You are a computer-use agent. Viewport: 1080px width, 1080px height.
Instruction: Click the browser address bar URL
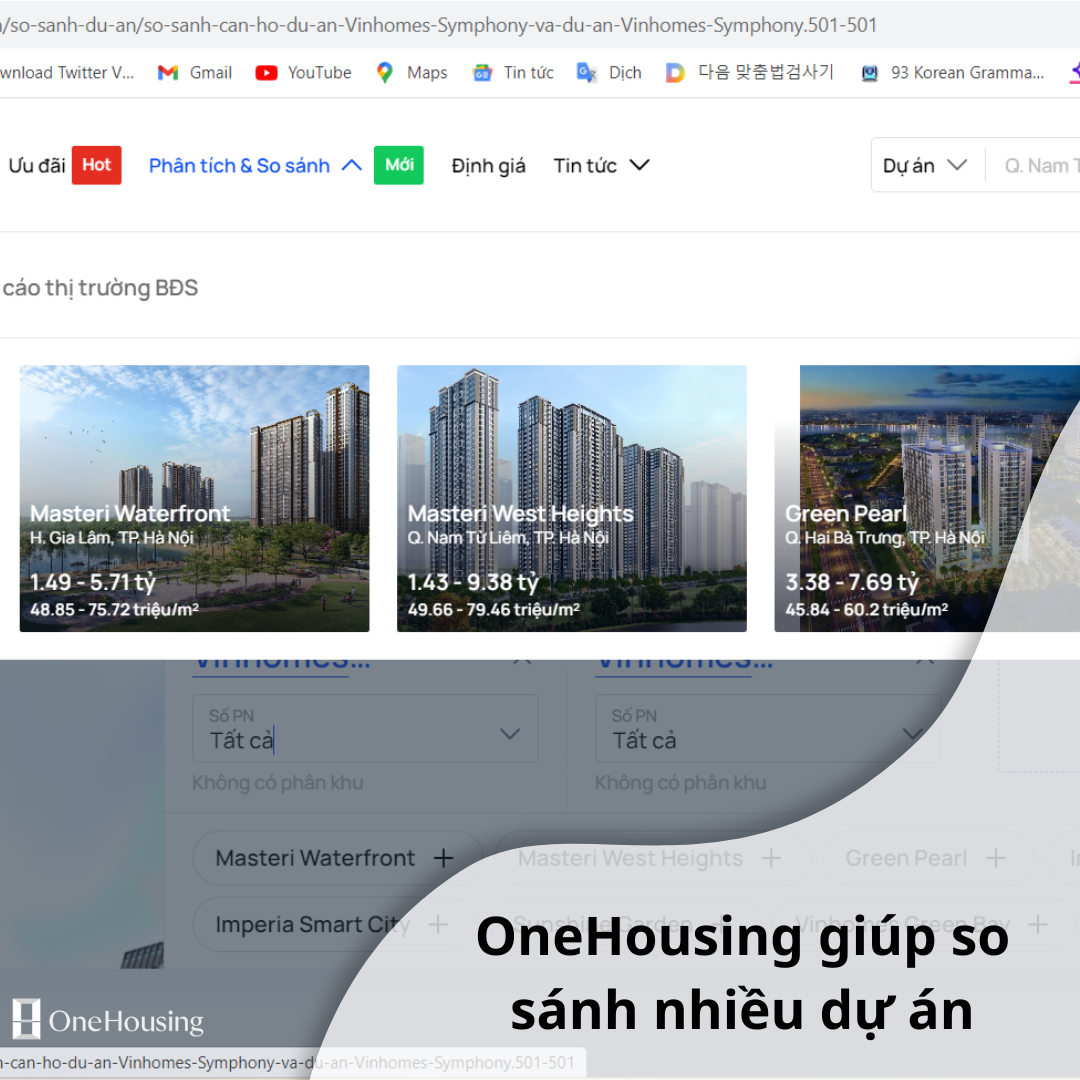[x=441, y=25]
